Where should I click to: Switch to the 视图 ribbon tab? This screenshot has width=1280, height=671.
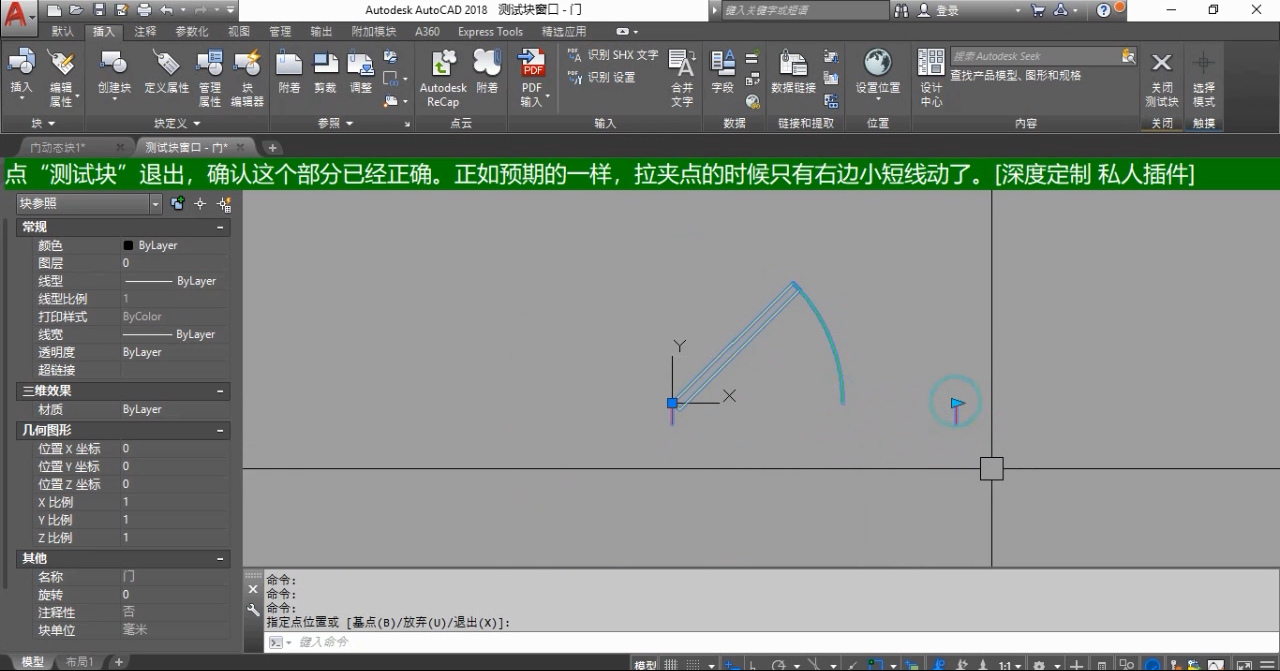tap(238, 31)
